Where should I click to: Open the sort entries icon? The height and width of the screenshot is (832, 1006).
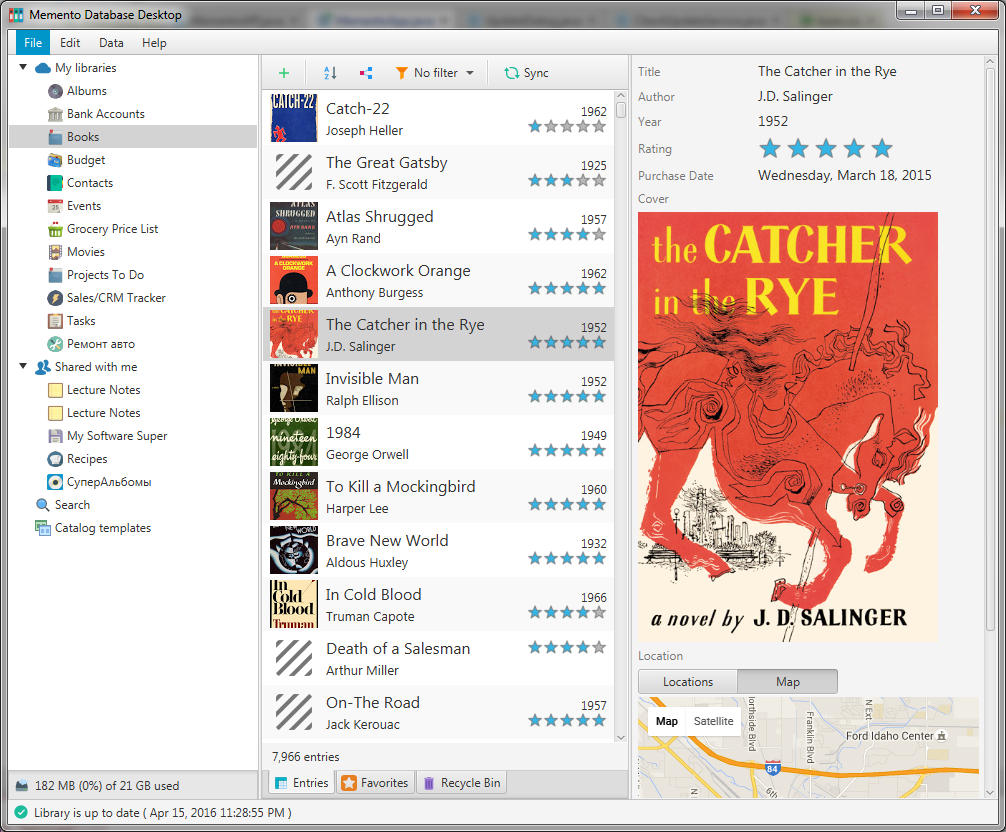click(330, 73)
